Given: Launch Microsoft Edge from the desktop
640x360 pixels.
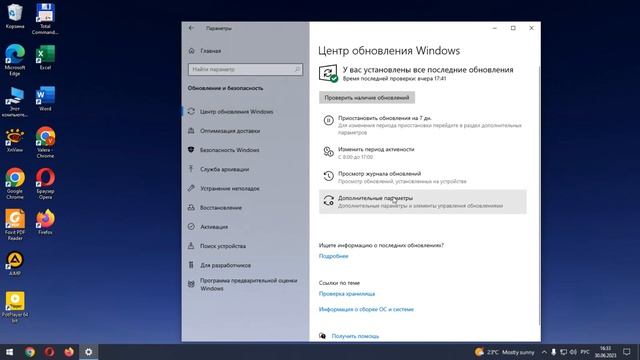Looking at the screenshot, I should tap(15, 60).
